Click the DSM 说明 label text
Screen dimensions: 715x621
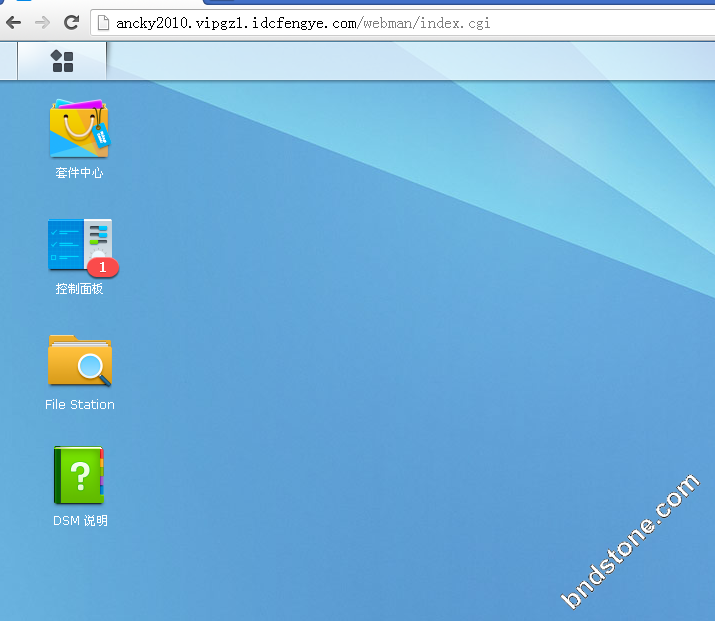coord(80,521)
